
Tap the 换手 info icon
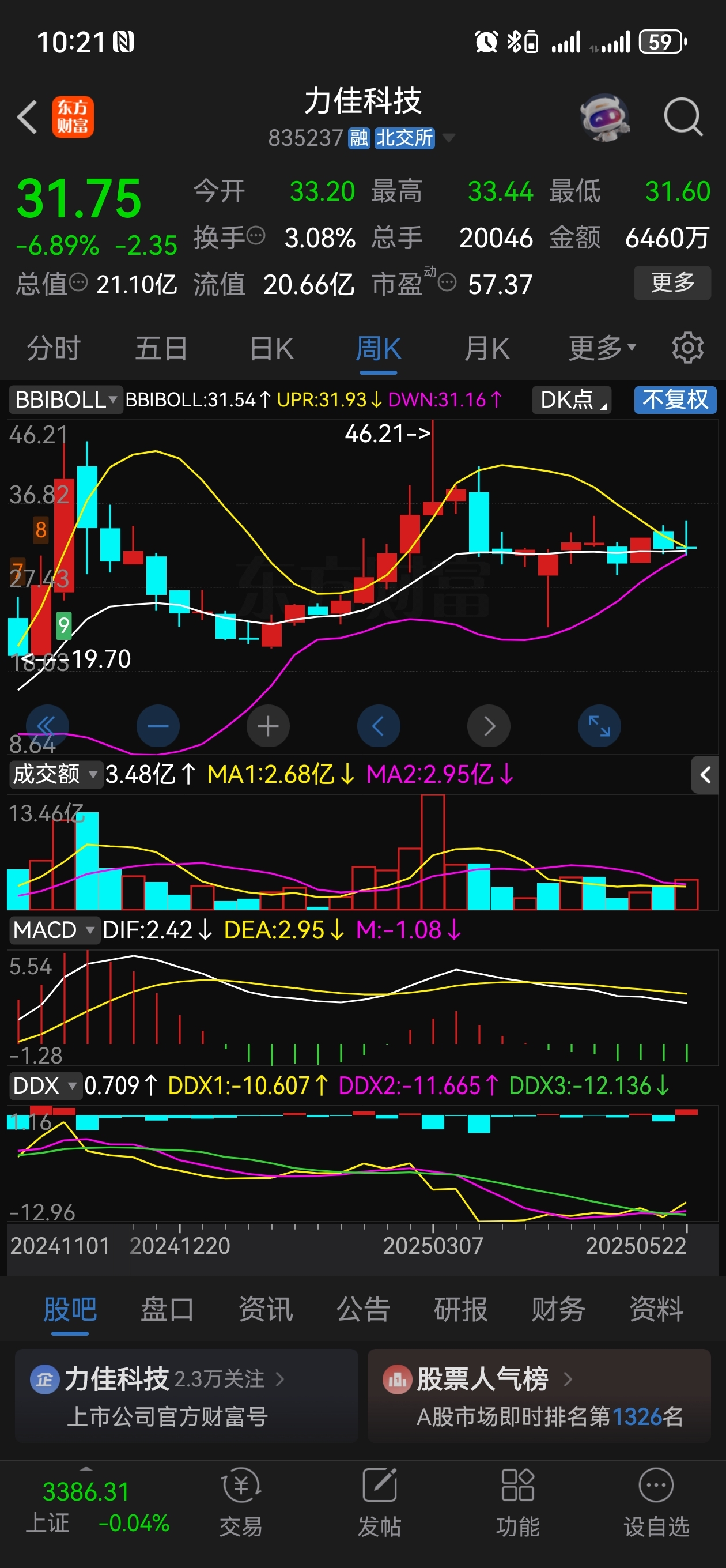coord(256,236)
